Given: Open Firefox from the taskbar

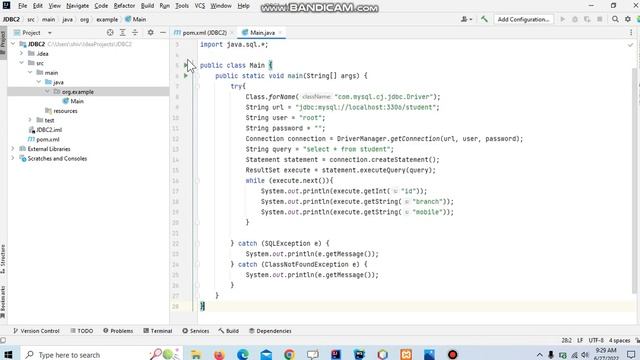Looking at the screenshot, I should [219, 354].
